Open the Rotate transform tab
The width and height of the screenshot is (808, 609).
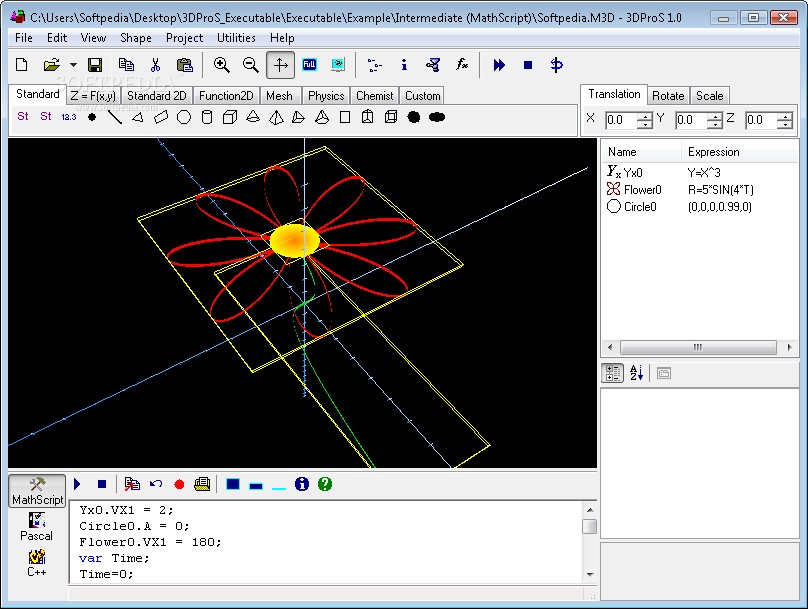[668, 96]
